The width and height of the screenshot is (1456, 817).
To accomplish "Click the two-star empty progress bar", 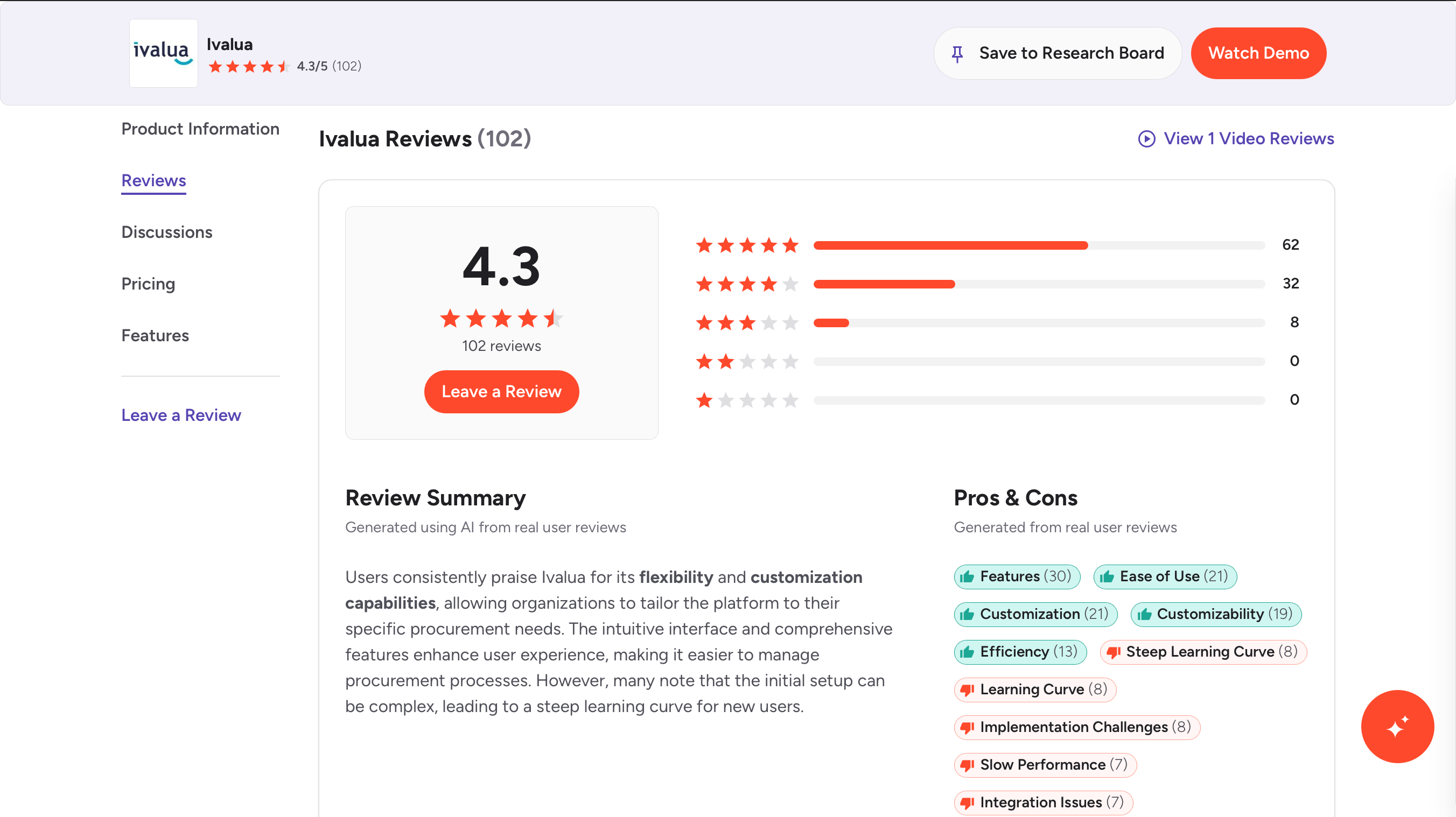I will [x=1039, y=362].
